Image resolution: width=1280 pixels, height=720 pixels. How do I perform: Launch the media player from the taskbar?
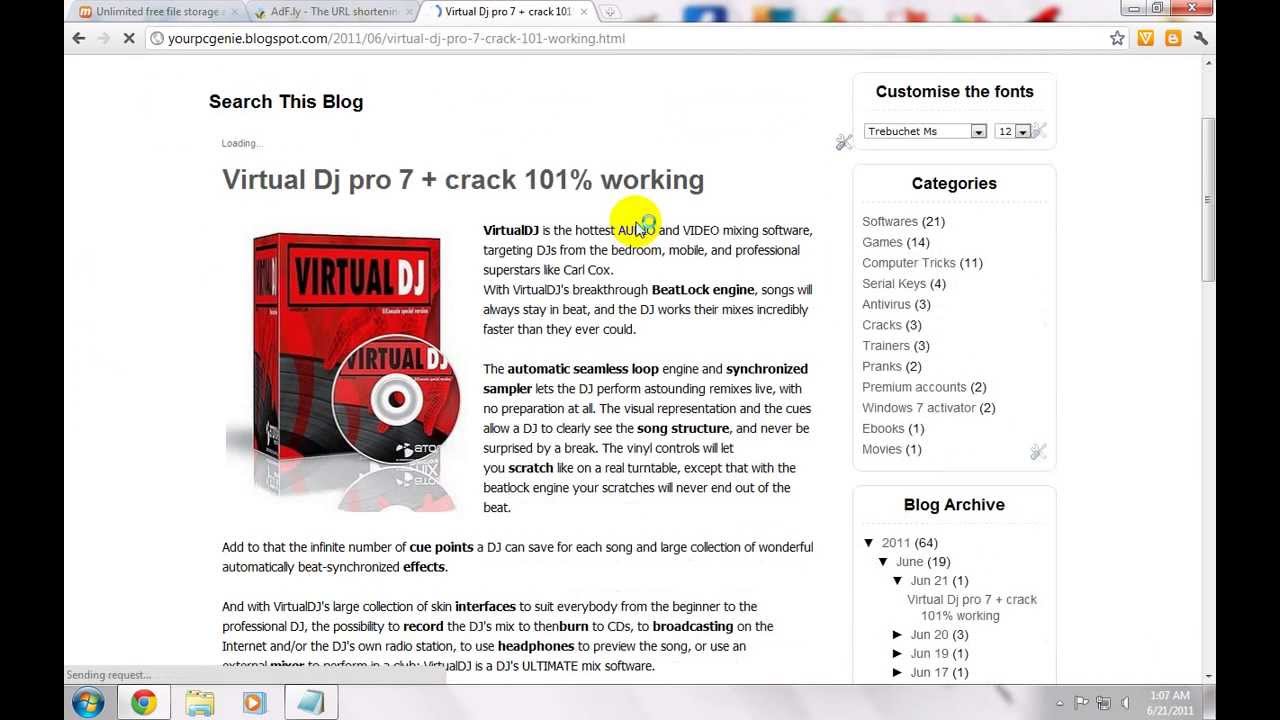(254, 703)
